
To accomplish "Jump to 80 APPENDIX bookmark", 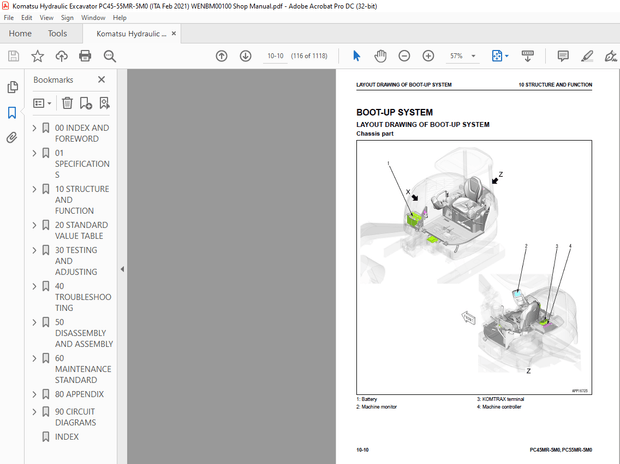I will [x=79, y=394].
